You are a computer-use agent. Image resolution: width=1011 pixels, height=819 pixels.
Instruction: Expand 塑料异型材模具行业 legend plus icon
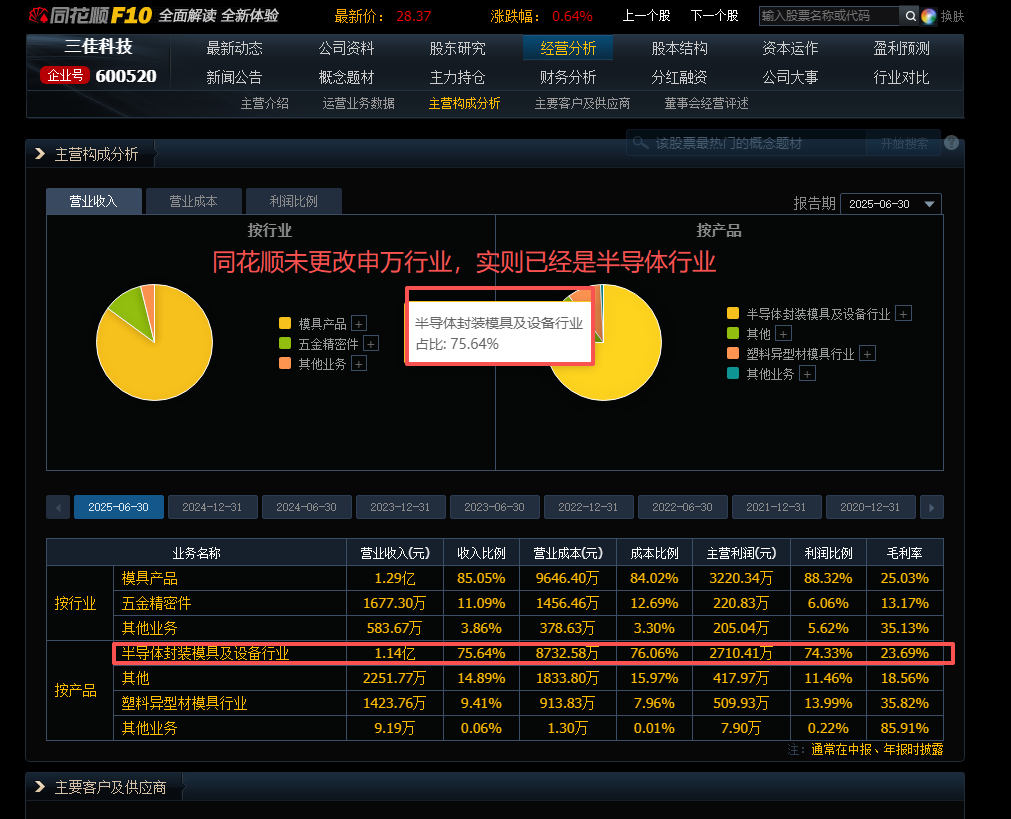[x=867, y=353]
